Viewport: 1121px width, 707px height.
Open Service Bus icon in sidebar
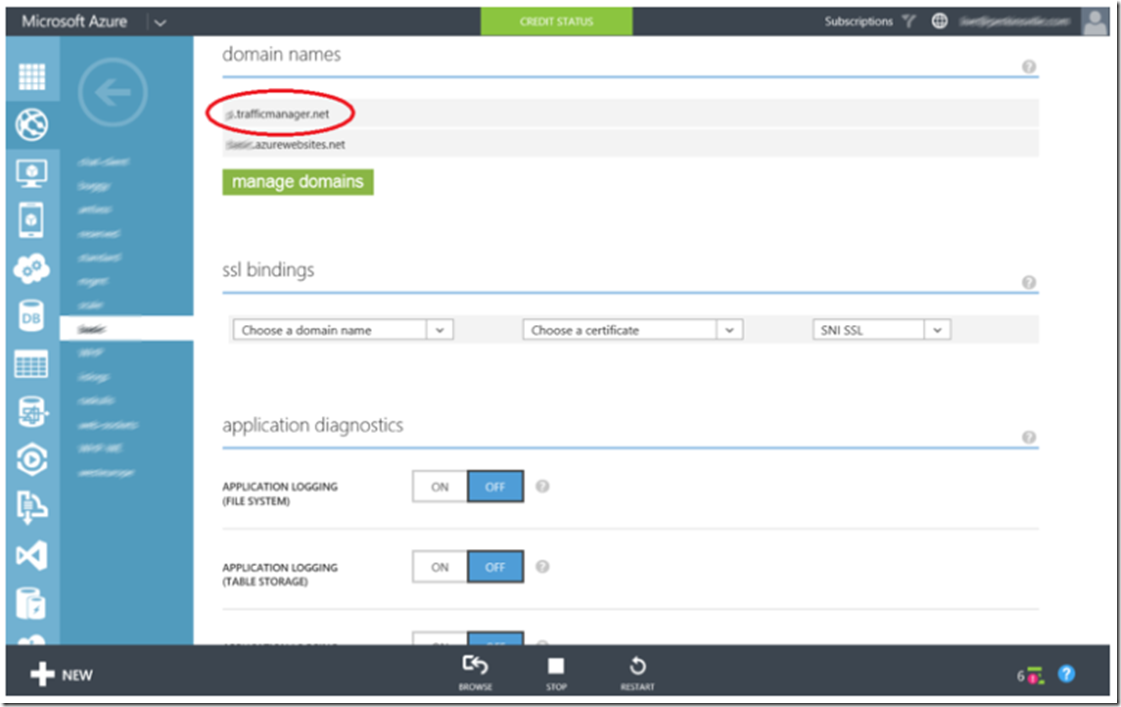pos(31,508)
